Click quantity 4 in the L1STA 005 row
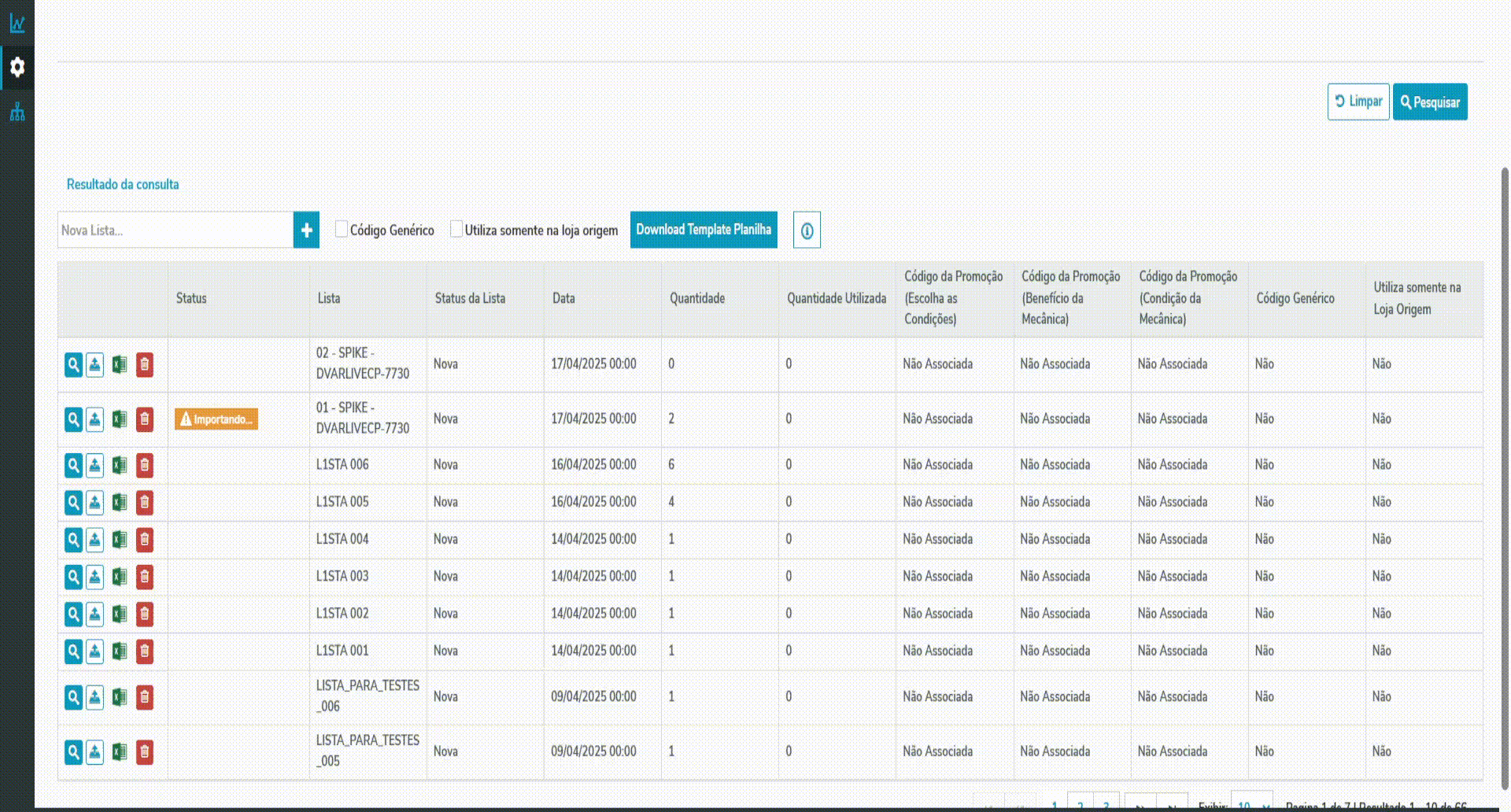 [671, 502]
